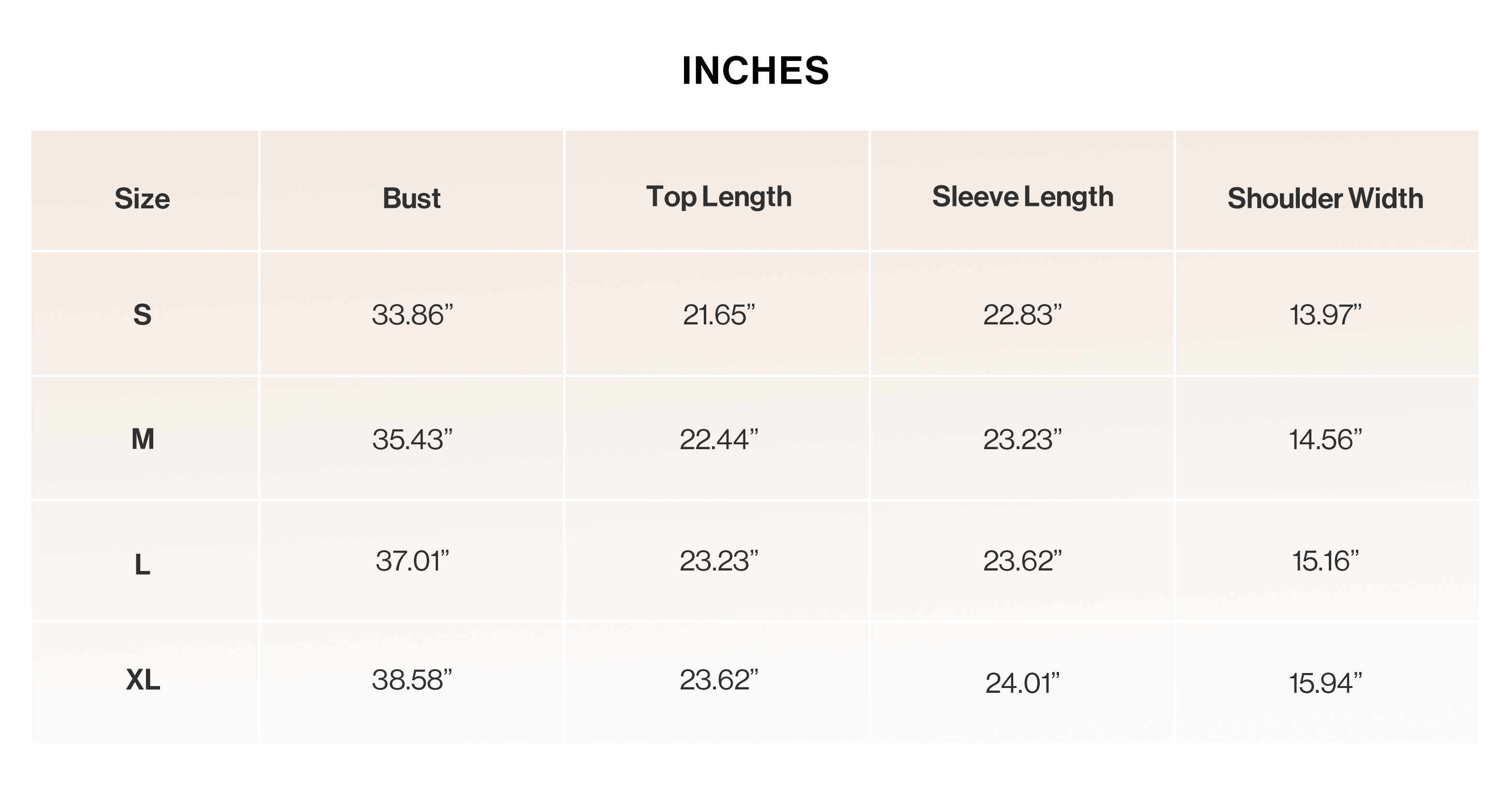Click the 14.56" shoulder width value
Image resolution: width=1512 pixels, height=805 pixels.
(x=1325, y=439)
